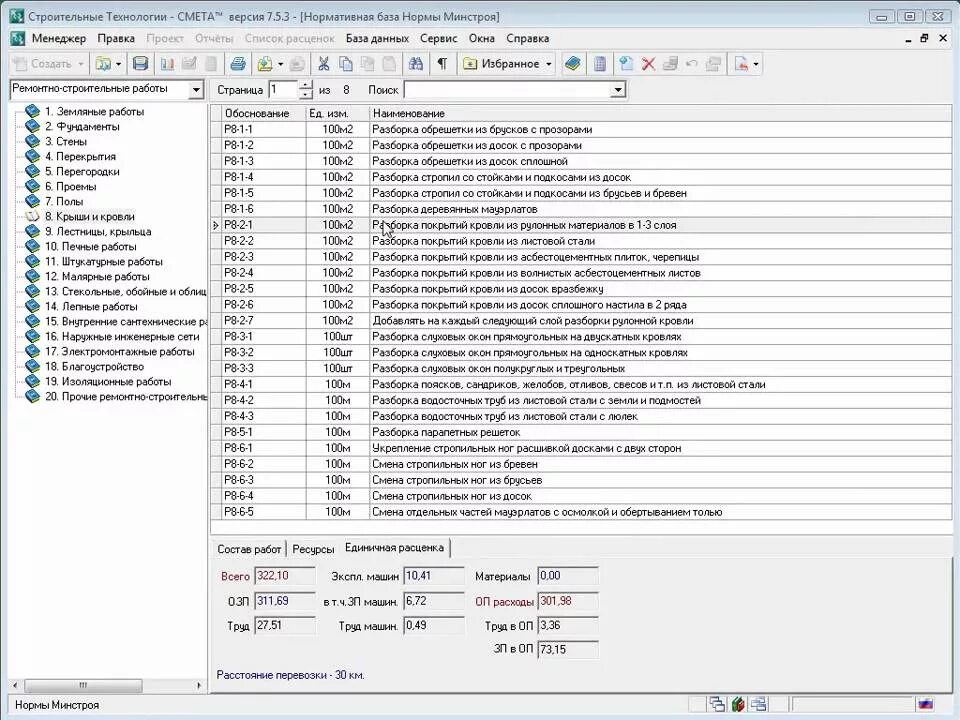Select 17. Электромонтажные работы tree item
The height and width of the screenshot is (720, 960).
pos(119,352)
